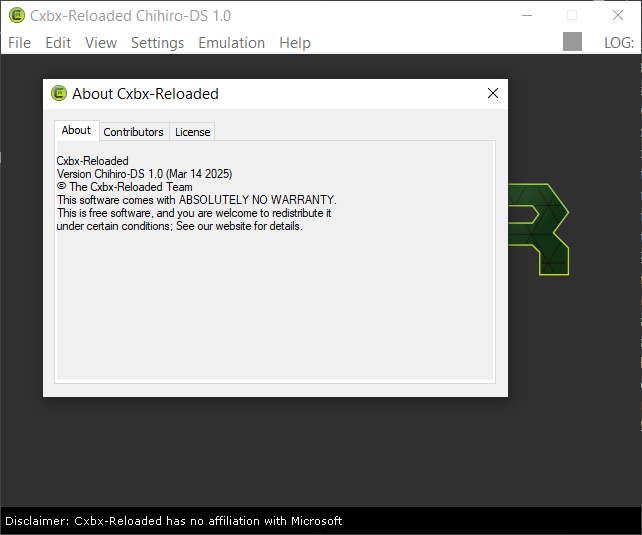The image size is (642, 535).
Task: Open the File menu
Action: pos(19,43)
